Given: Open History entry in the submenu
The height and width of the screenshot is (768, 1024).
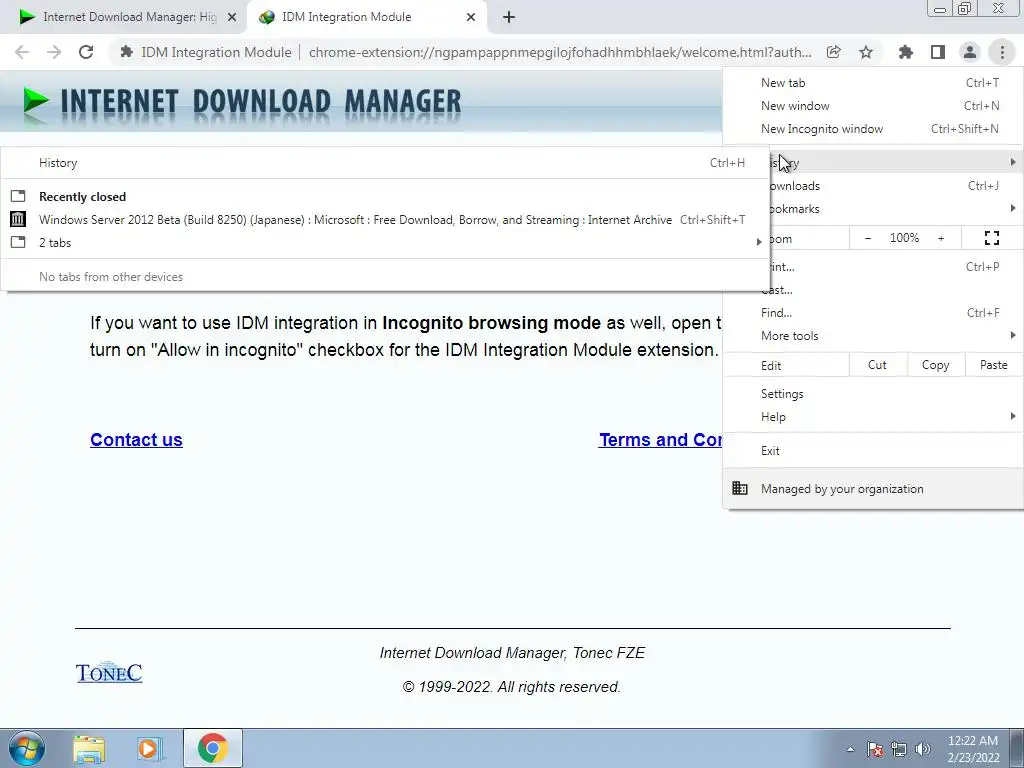Looking at the screenshot, I should [x=385, y=163].
